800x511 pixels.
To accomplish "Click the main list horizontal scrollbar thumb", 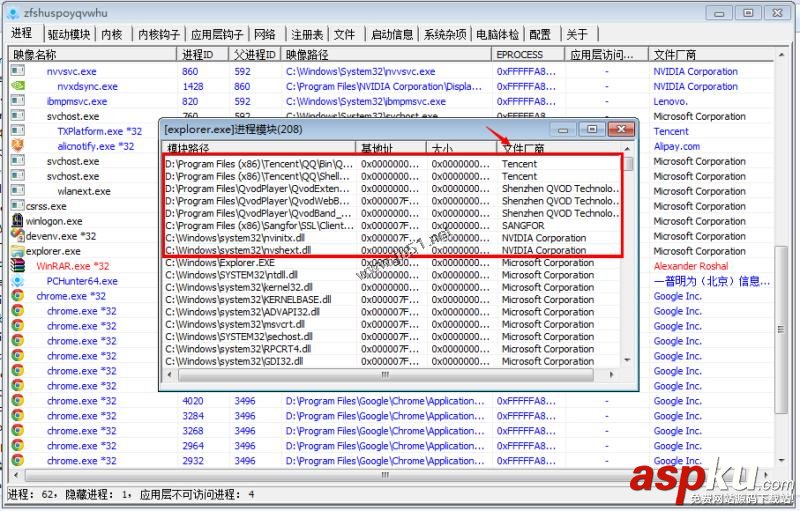I will tap(385, 475).
